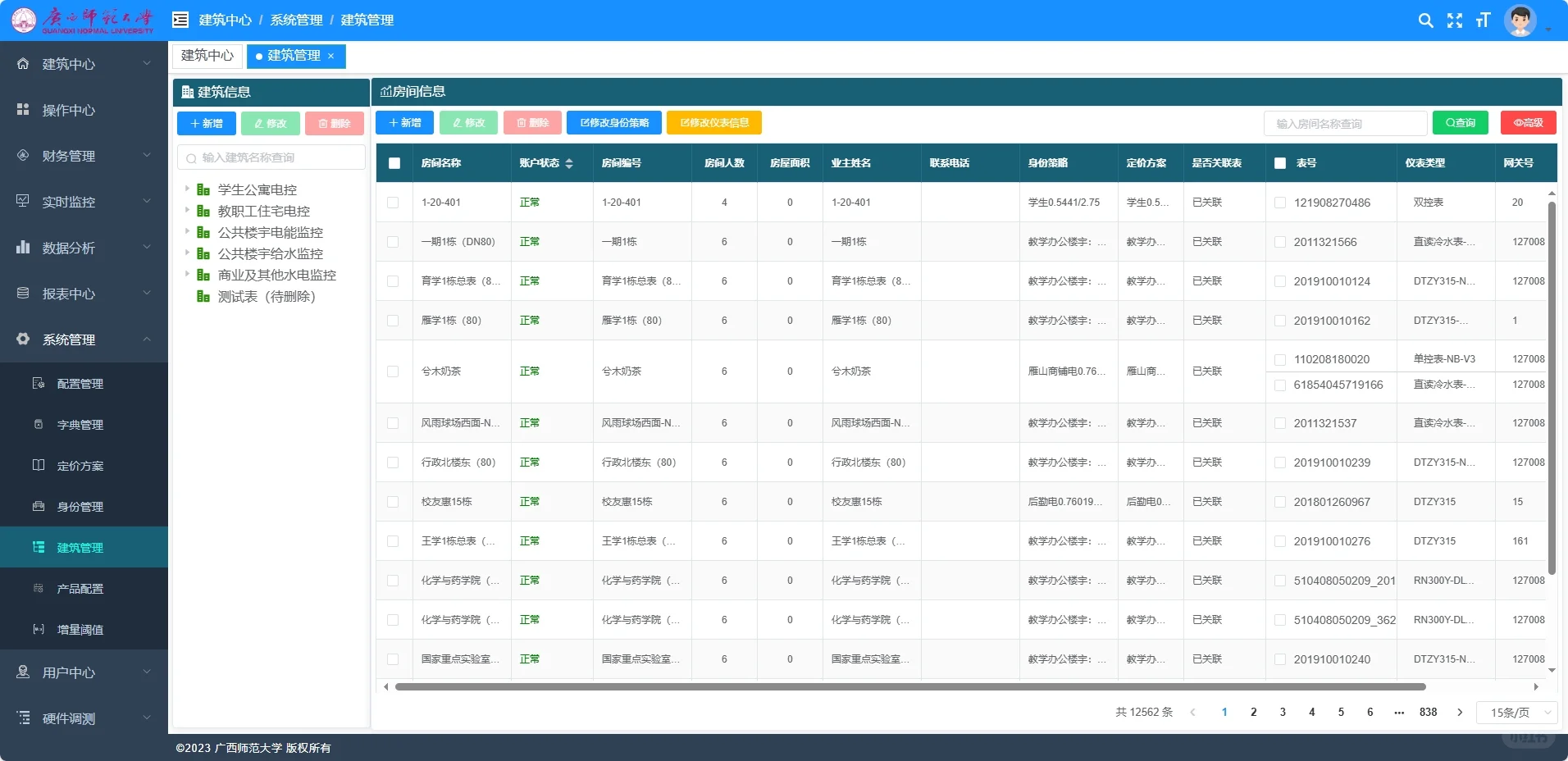1568x761 pixels.
Task: Toggle fullscreen mode icon
Action: tap(1455, 21)
